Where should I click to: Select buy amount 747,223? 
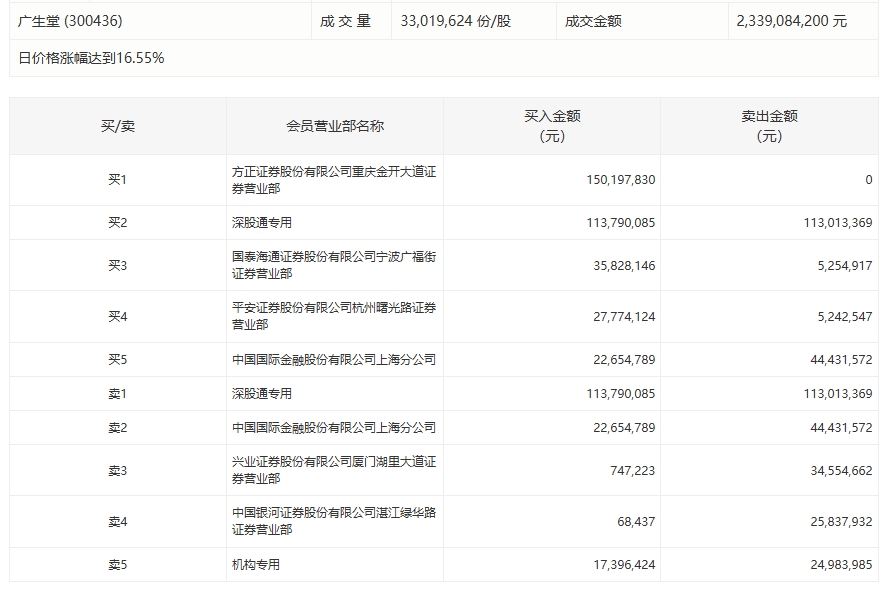pyautogui.click(x=633, y=471)
